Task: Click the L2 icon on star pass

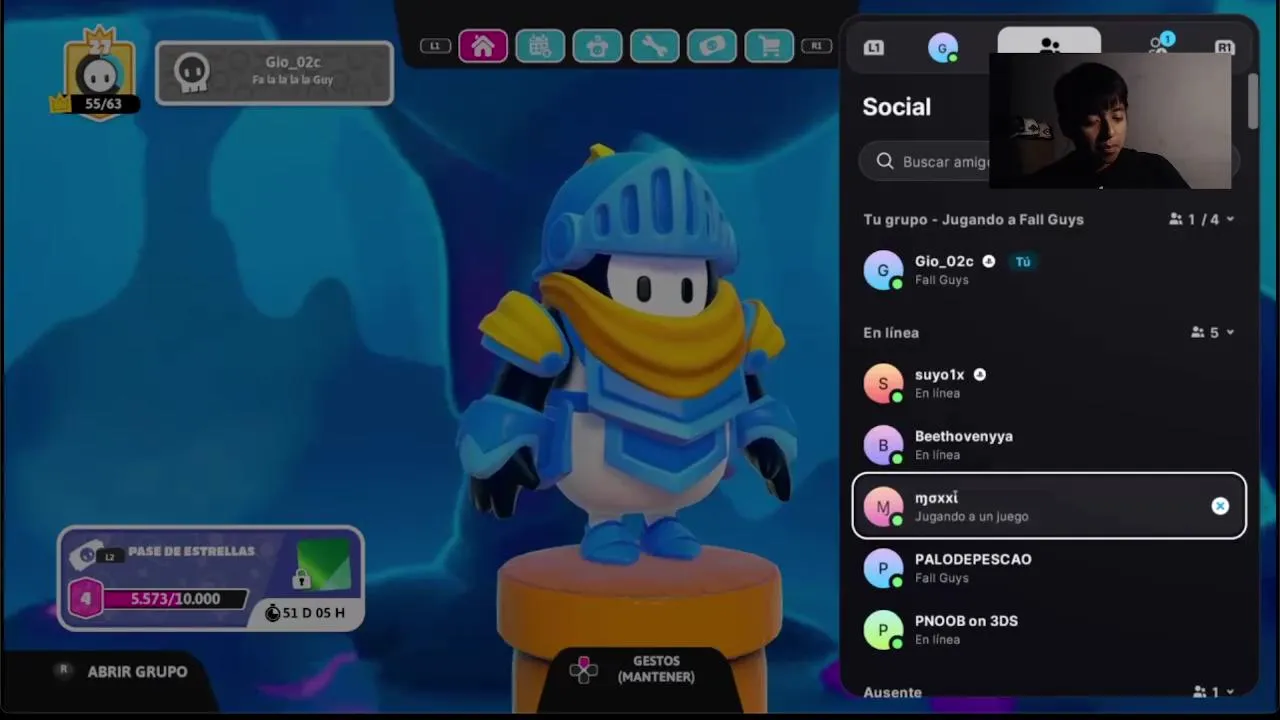Action: (x=110, y=556)
